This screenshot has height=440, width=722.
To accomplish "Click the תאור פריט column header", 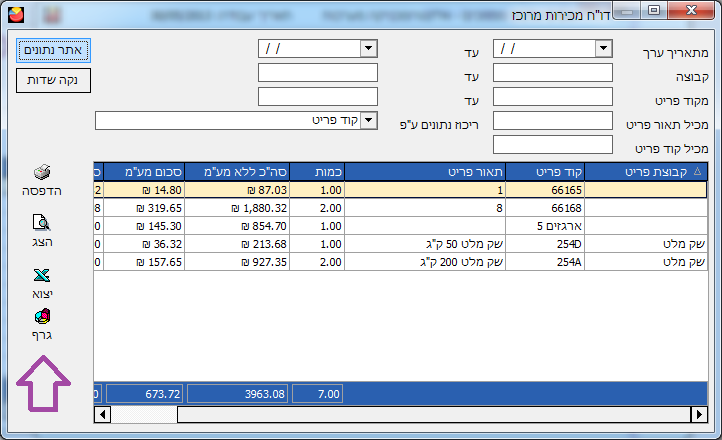I will tap(424, 171).
